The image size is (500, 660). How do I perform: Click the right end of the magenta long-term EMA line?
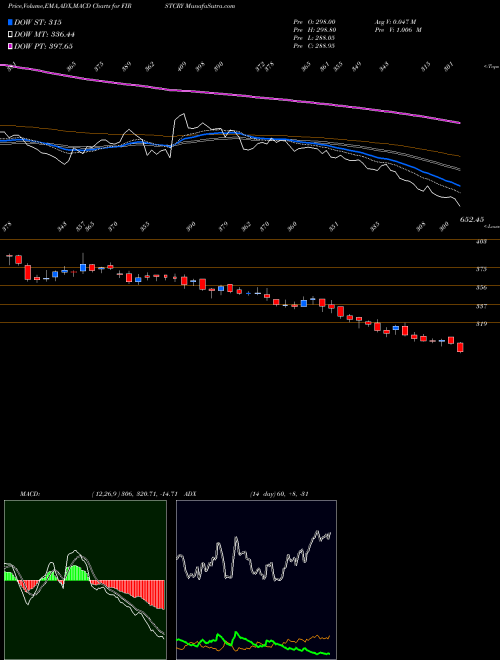click(459, 123)
